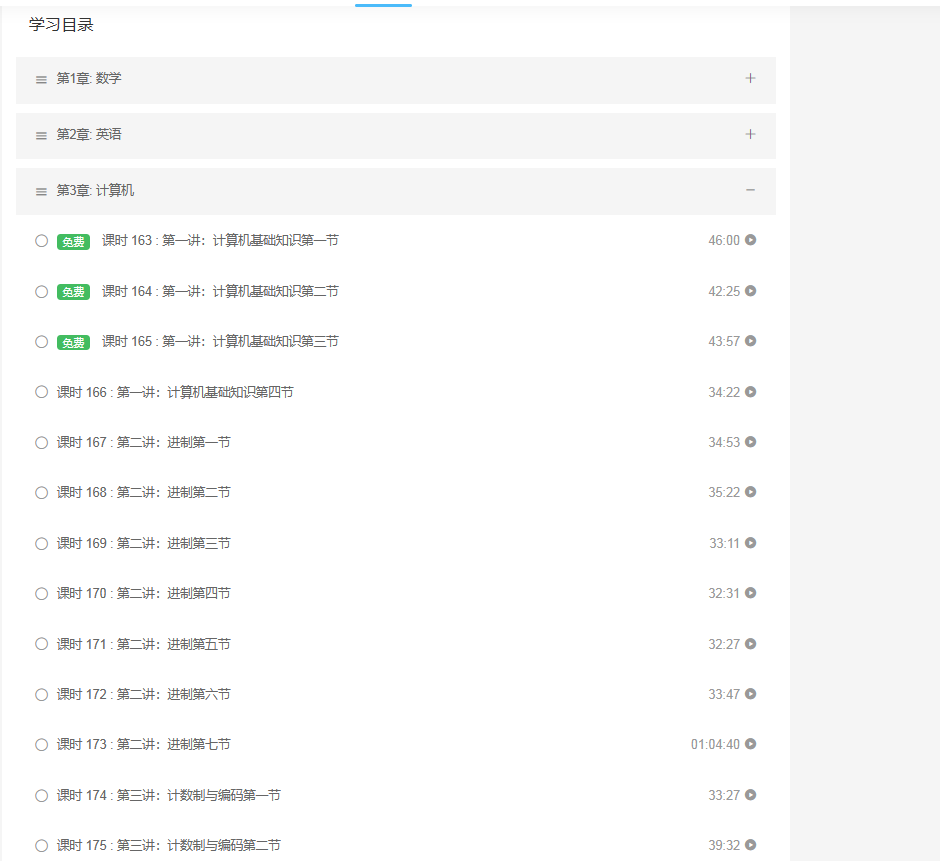Click the 免费 badge on lesson 165
The width and height of the screenshot is (940, 861).
(x=73, y=342)
